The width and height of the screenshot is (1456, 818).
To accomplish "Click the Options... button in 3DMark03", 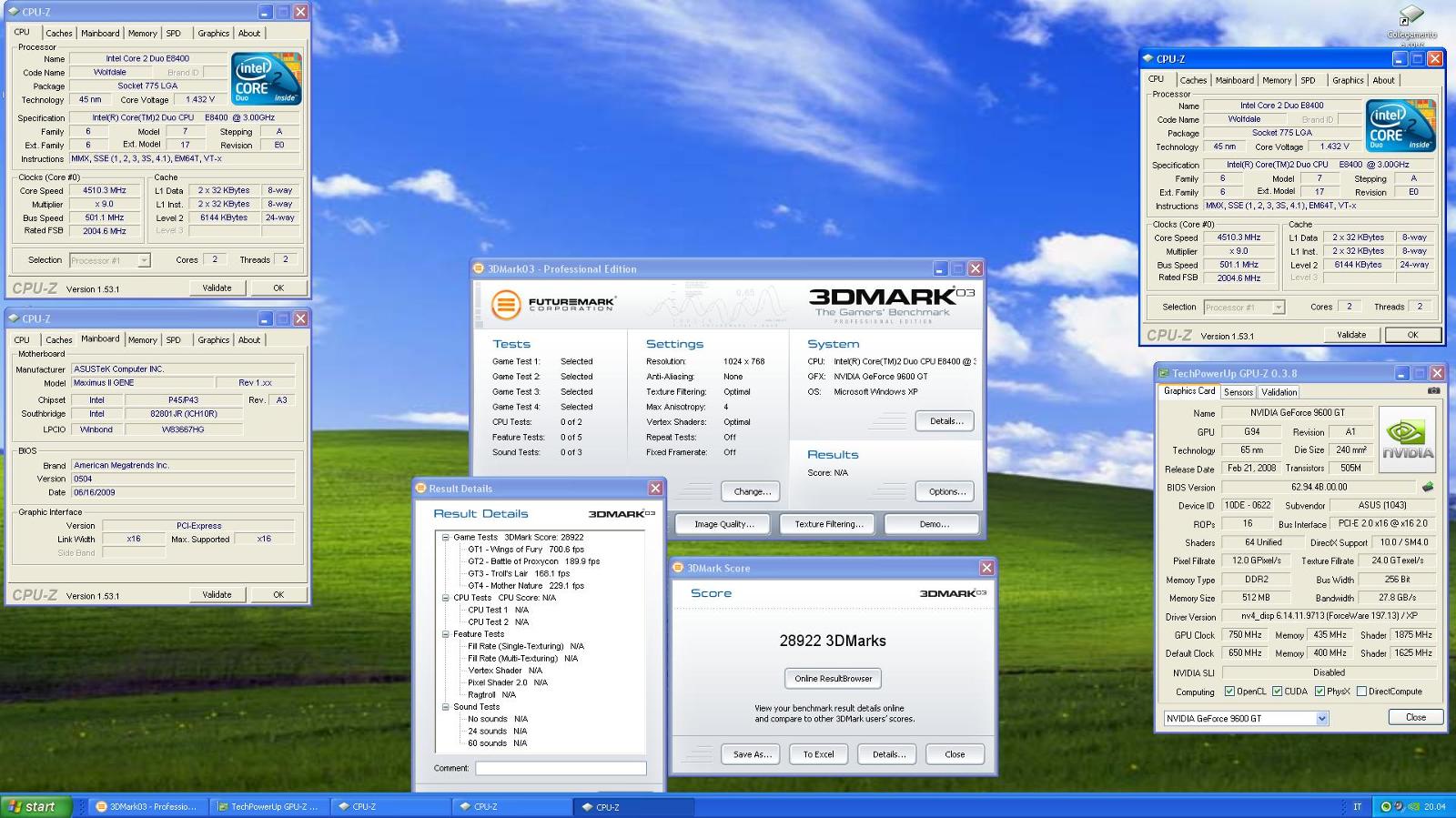I will click(x=945, y=491).
